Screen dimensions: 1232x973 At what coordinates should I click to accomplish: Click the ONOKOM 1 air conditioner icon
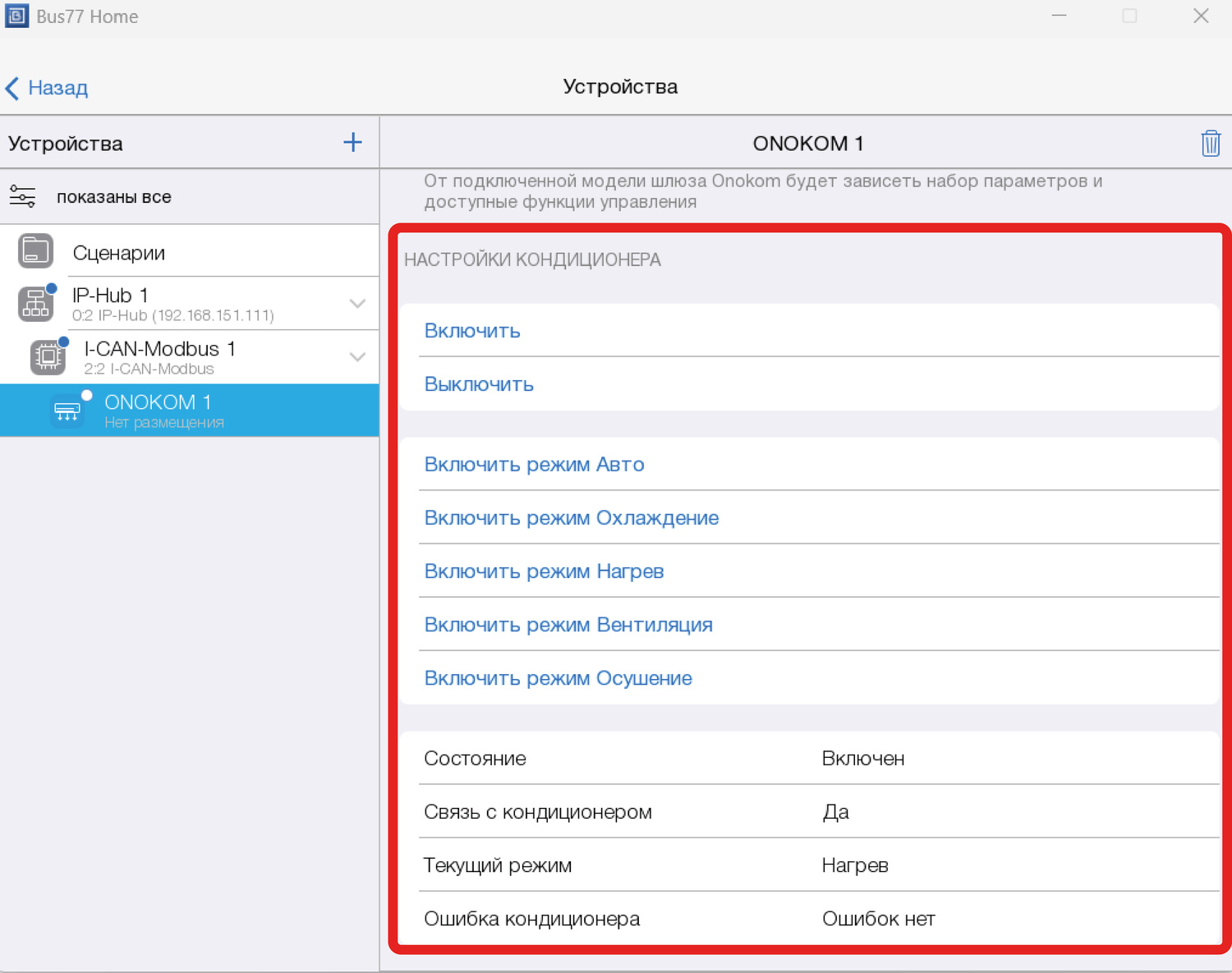tap(67, 411)
